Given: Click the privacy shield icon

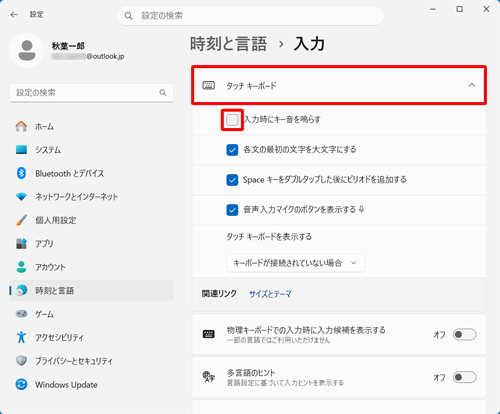Looking at the screenshot, I should pyautogui.click(x=21, y=361).
